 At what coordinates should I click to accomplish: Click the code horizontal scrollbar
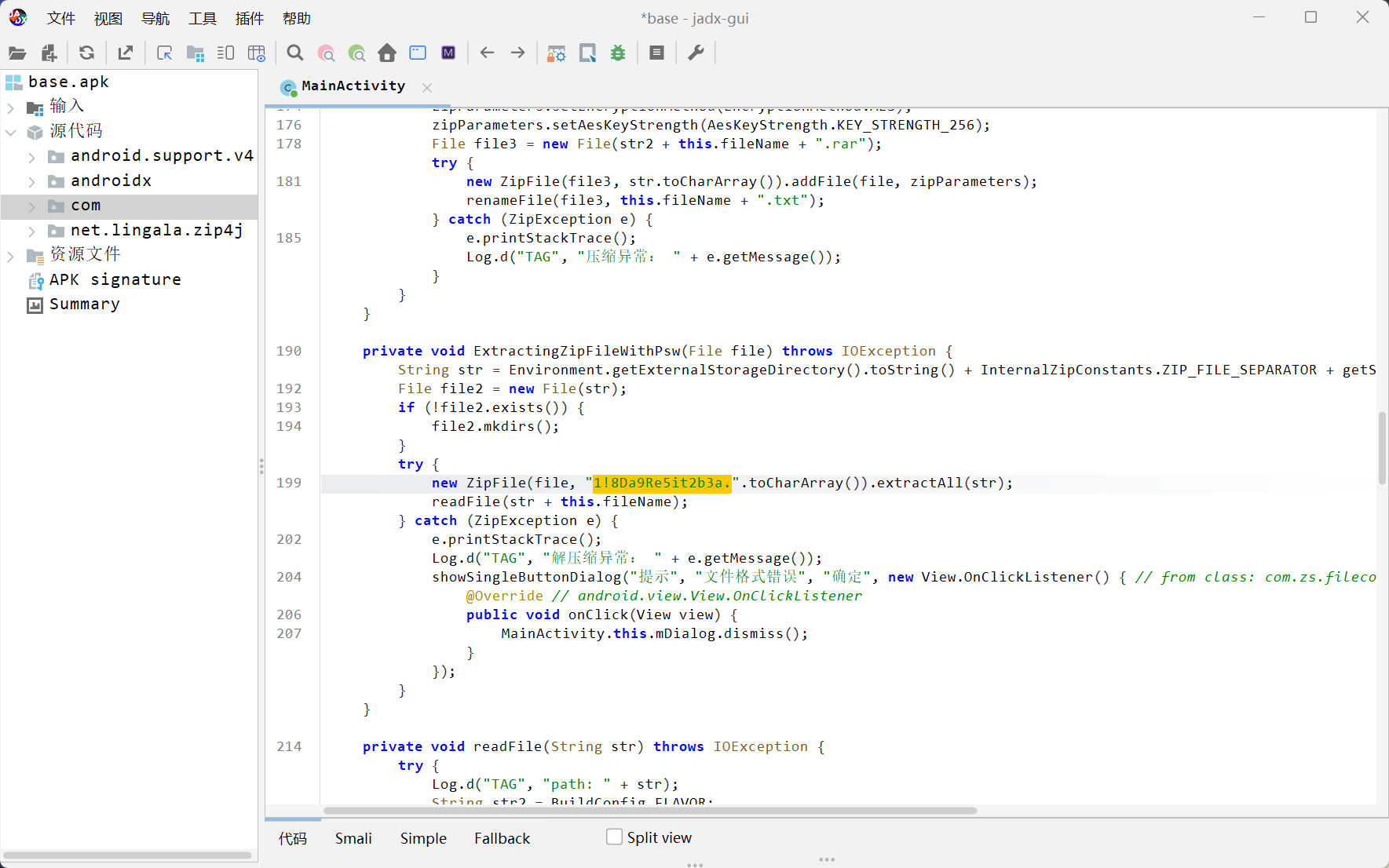click(650, 811)
